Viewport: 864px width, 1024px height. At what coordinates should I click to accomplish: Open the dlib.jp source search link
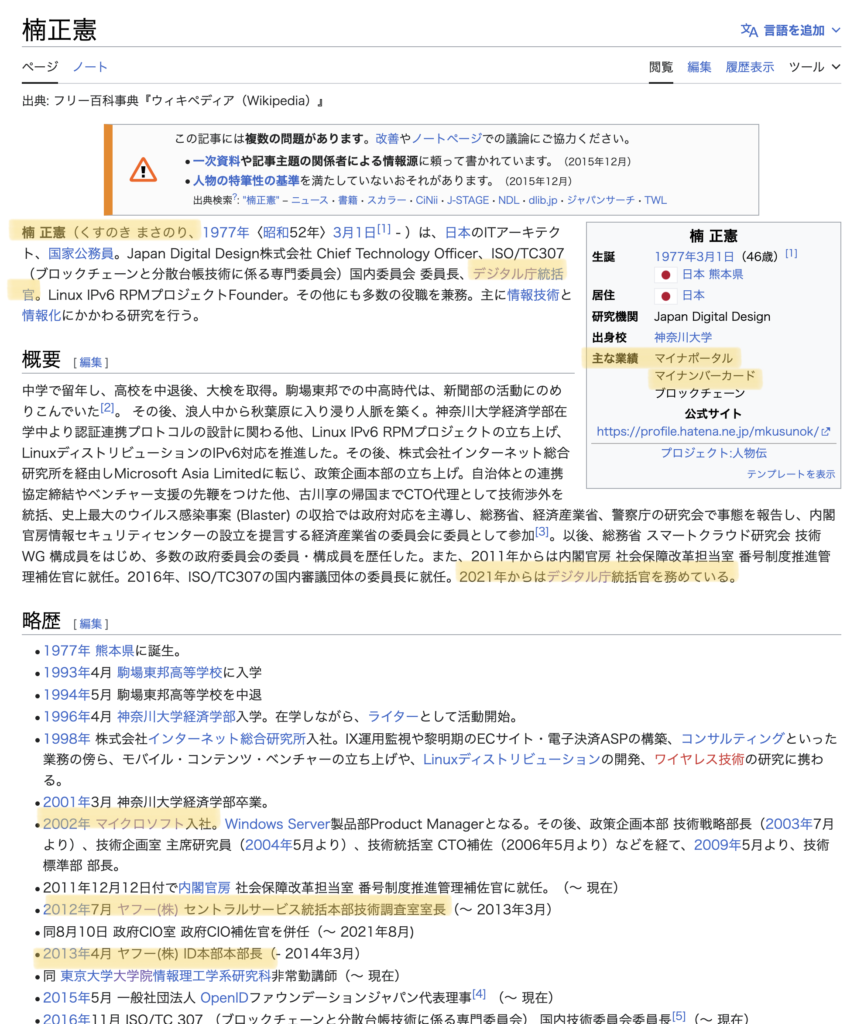[x=543, y=200]
